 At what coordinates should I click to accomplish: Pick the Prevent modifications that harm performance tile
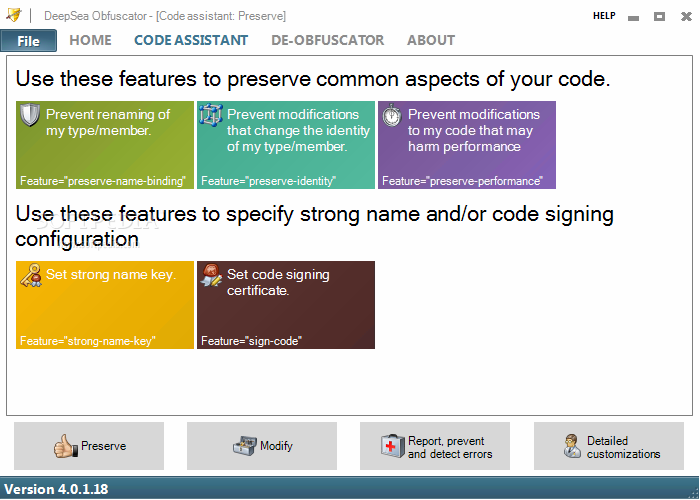(x=467, y=145)
